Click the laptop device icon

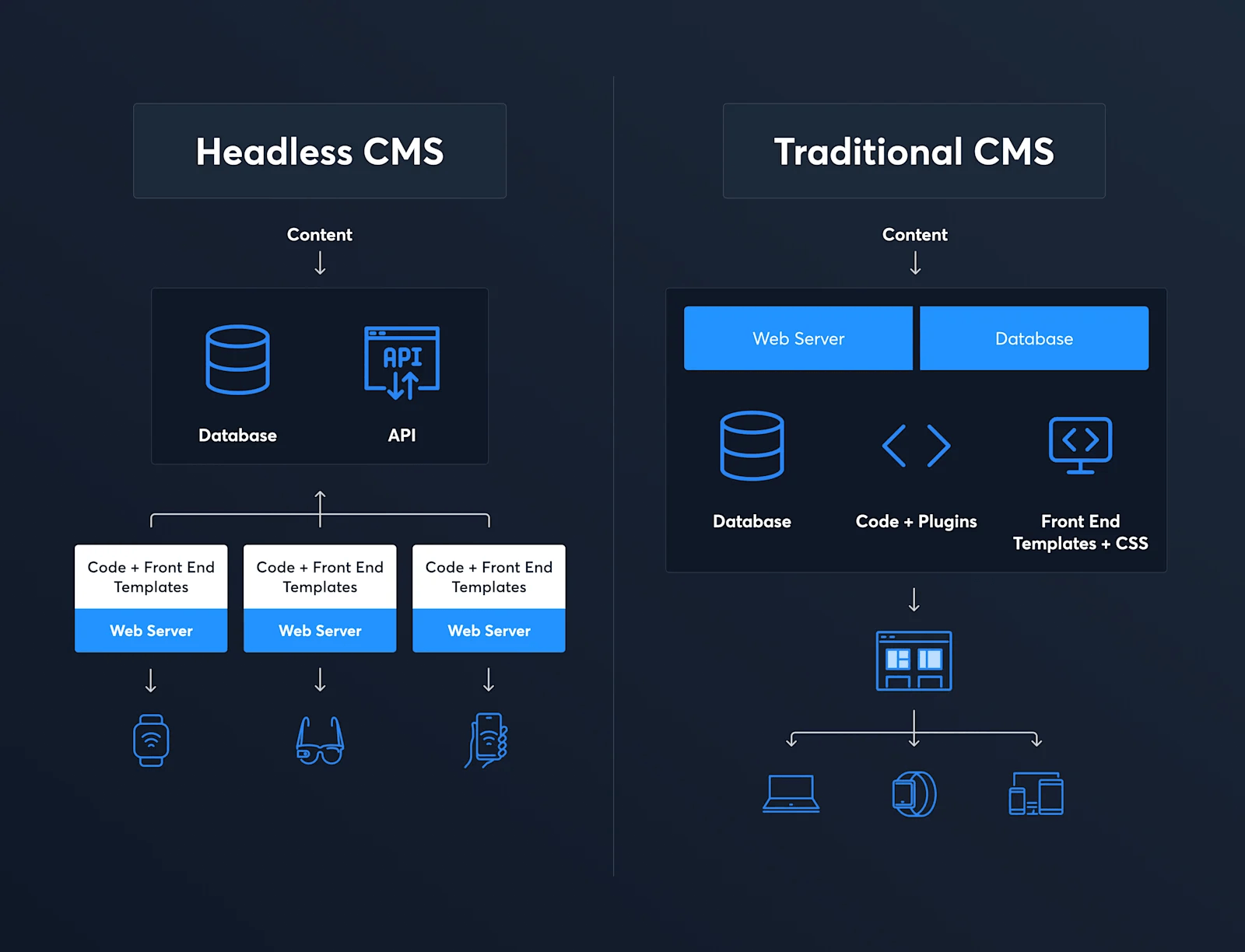click(791, 793)
